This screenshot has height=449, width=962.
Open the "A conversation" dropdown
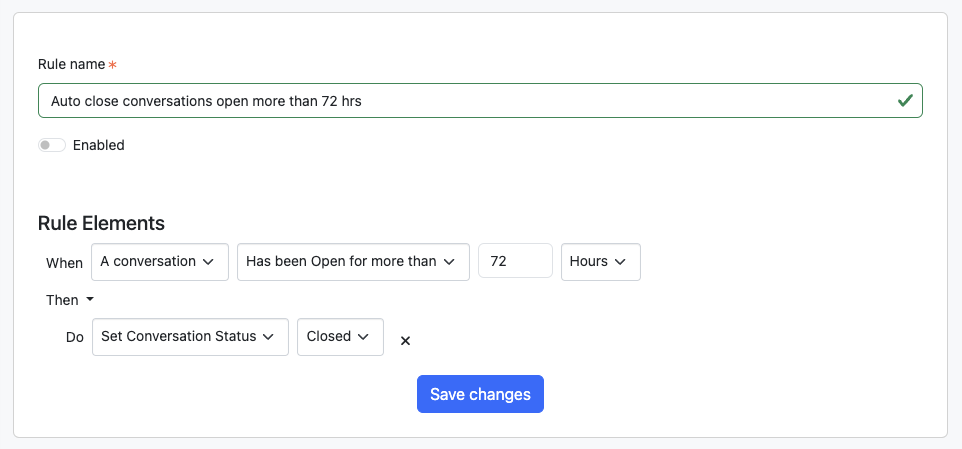159,262
